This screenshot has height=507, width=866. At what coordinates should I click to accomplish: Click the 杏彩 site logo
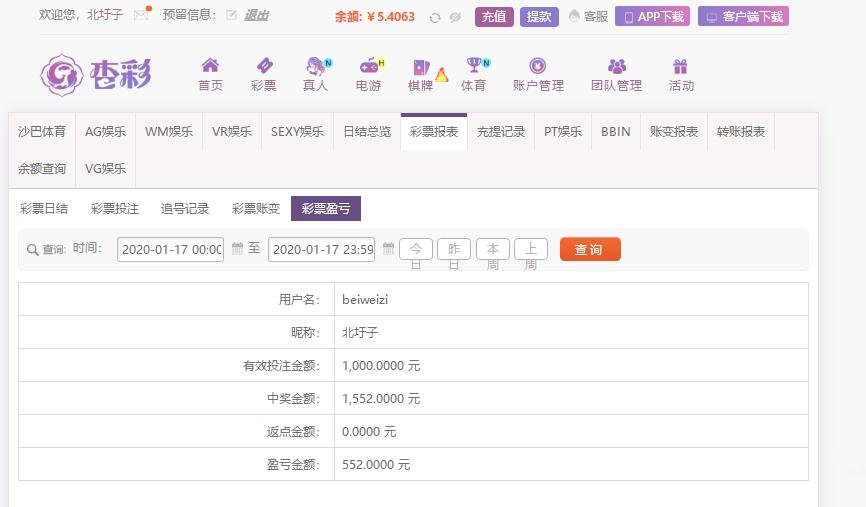[x=96, y=75]
